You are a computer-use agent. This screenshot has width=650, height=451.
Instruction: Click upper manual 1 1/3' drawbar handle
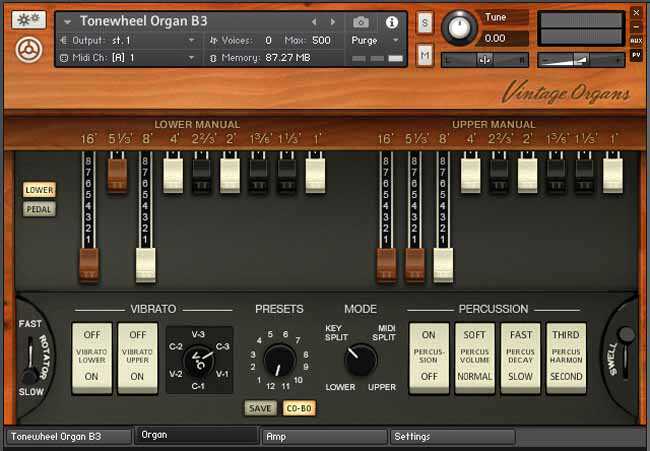click(x=585, y=175)
